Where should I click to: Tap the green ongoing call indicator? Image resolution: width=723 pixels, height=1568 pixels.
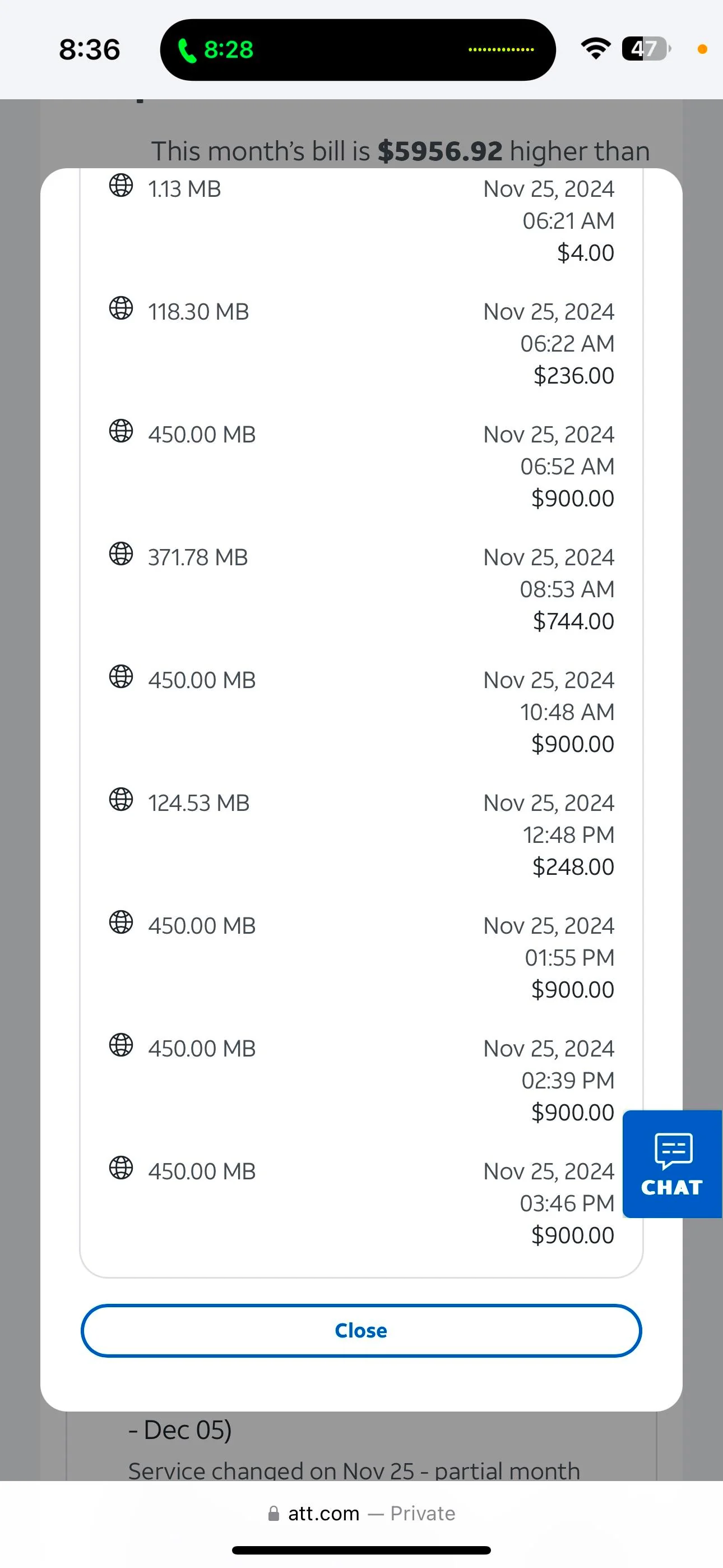point(215,50)
